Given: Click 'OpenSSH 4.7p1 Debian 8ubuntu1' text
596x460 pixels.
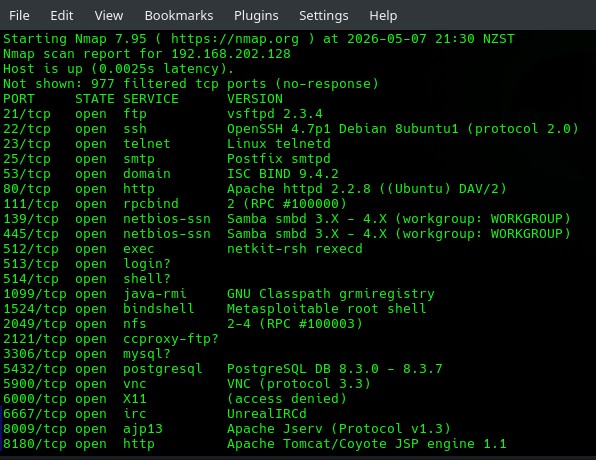Looking at the screenshot, I should click(x=343, y=129).
